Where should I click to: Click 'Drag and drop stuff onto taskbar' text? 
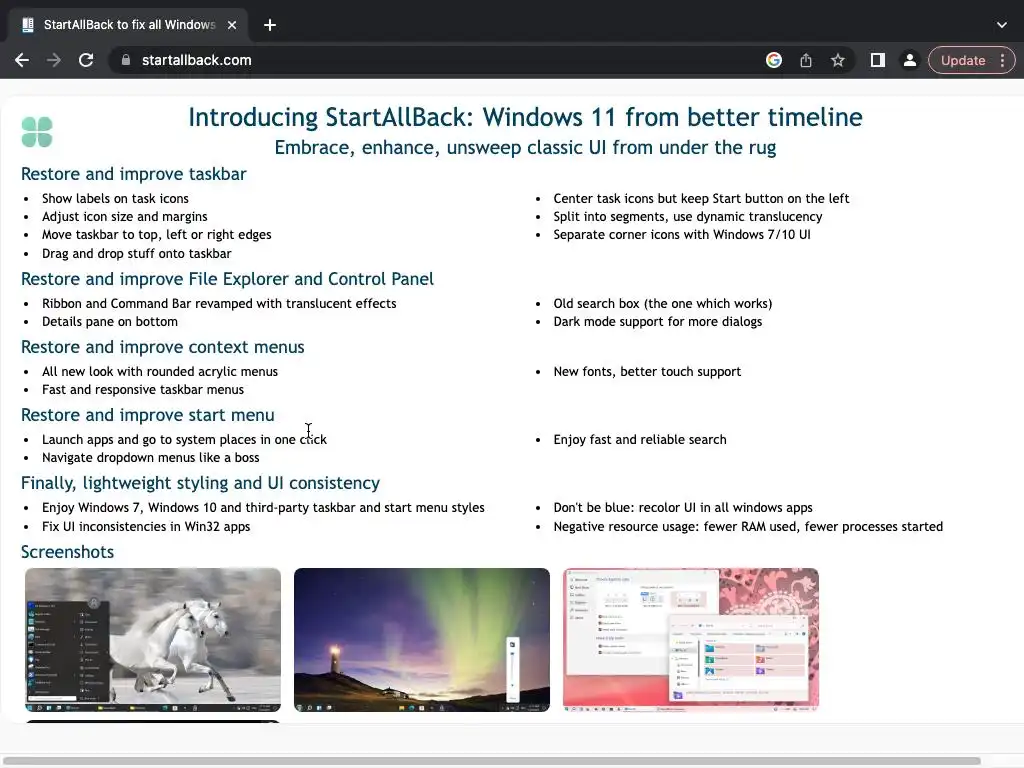(x=136, y=253)
